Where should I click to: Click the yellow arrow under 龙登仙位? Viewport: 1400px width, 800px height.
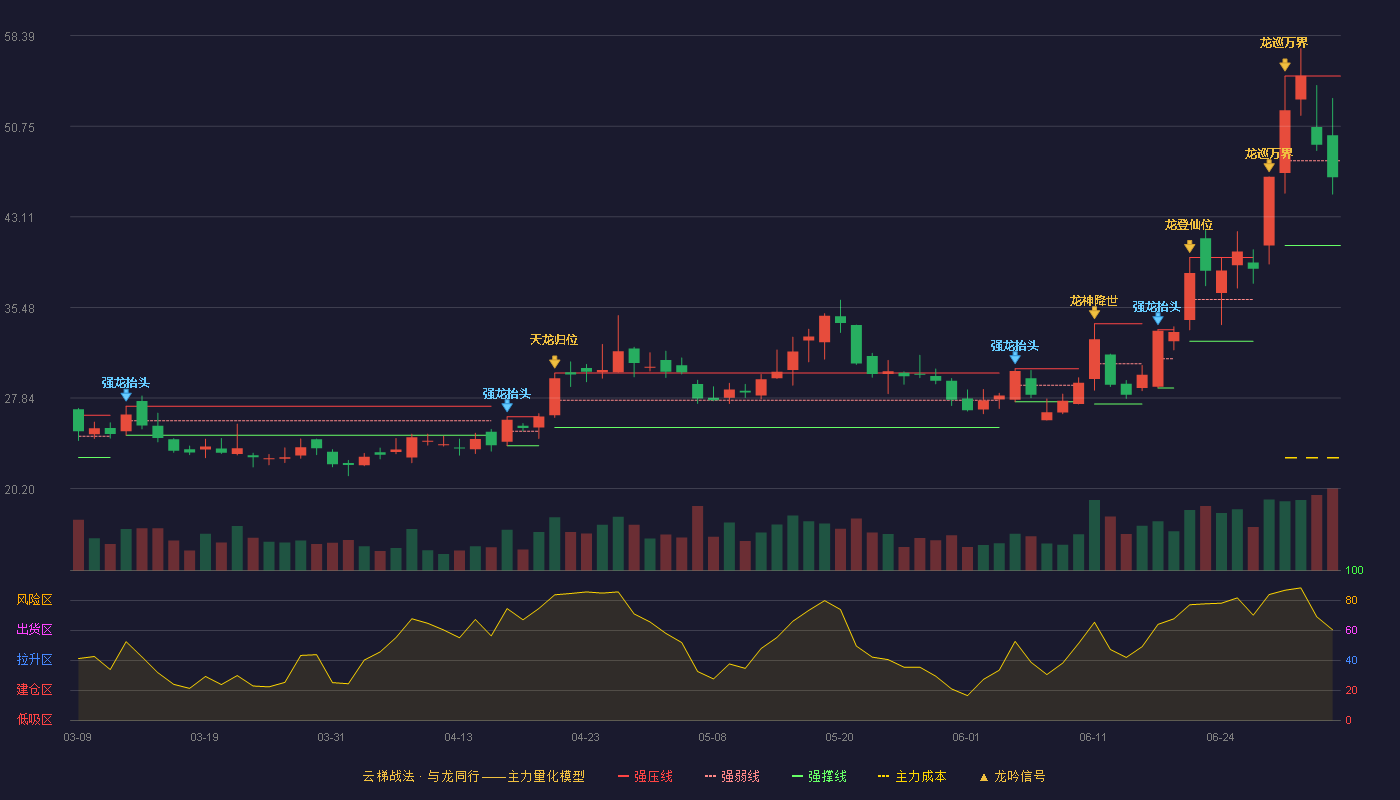(1189, 246)
